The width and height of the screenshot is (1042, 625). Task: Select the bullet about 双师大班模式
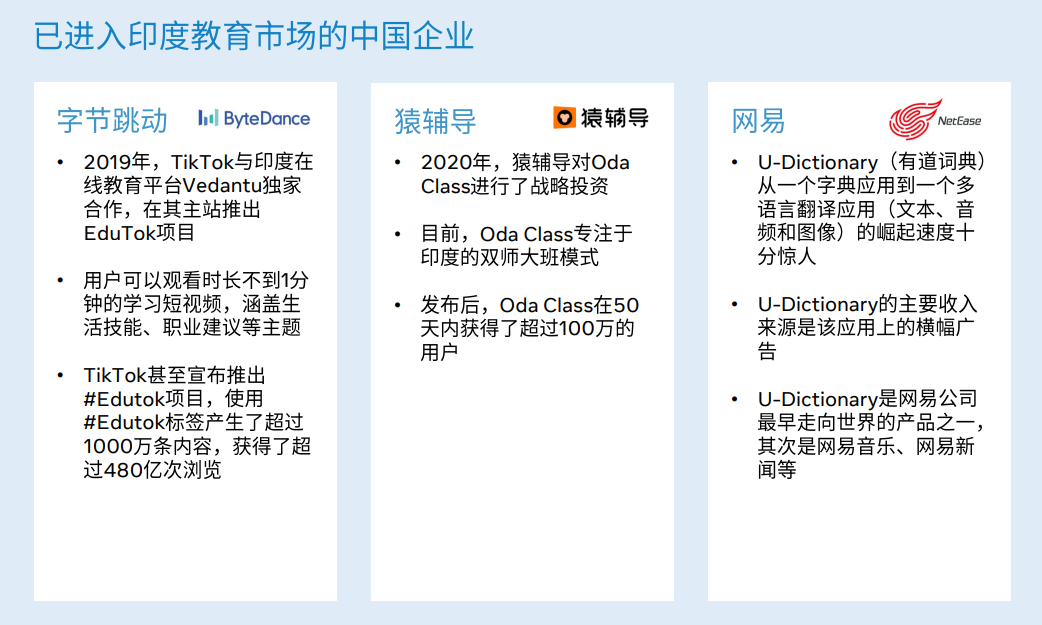point(525,245)
